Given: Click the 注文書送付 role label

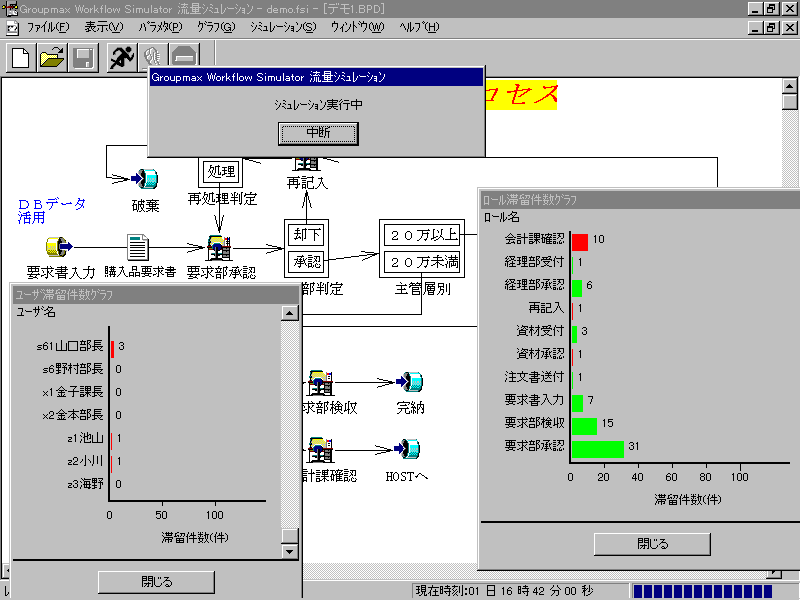Looking at the screenshot, I should pyautogui.click(x=534, y=377).
